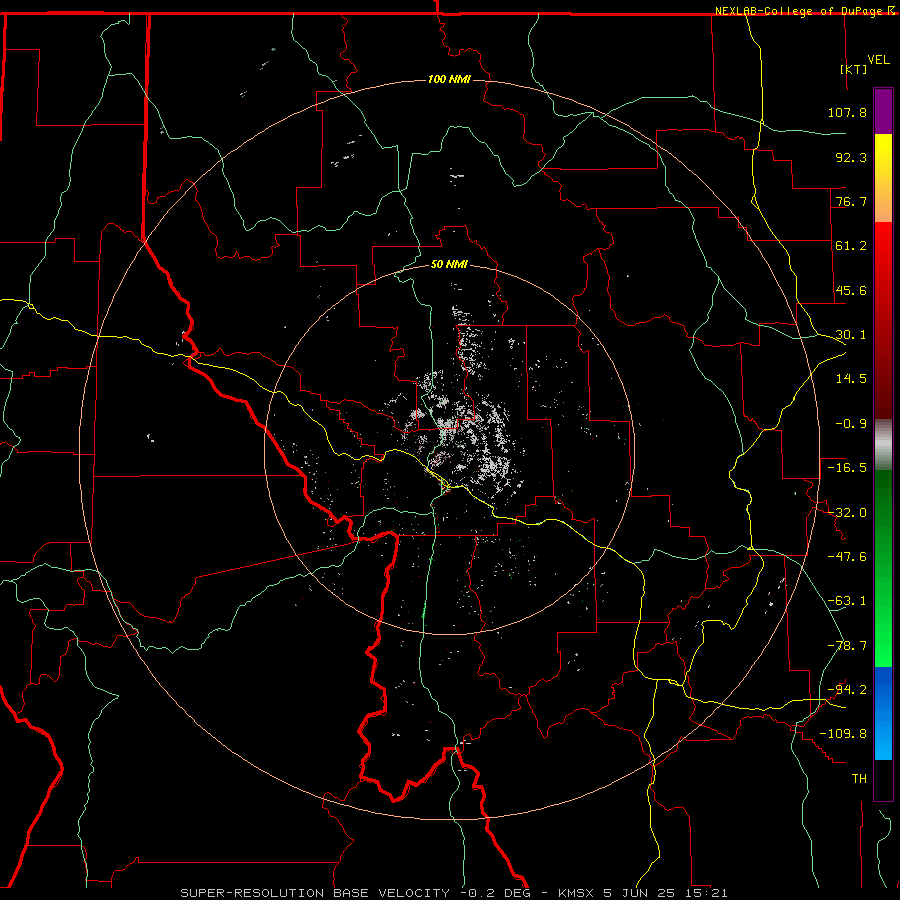Click the -78.7 velocity scale value

(847, 646)
